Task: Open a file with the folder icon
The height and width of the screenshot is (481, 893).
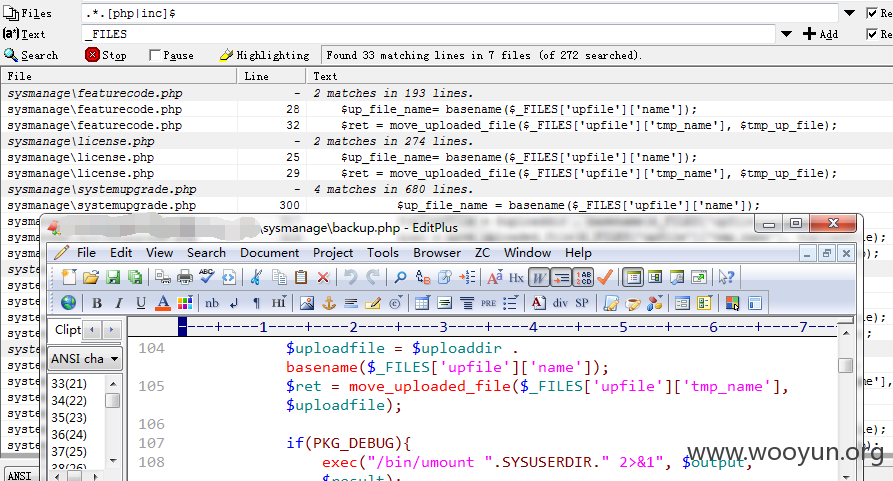Action: coord(91,277)
